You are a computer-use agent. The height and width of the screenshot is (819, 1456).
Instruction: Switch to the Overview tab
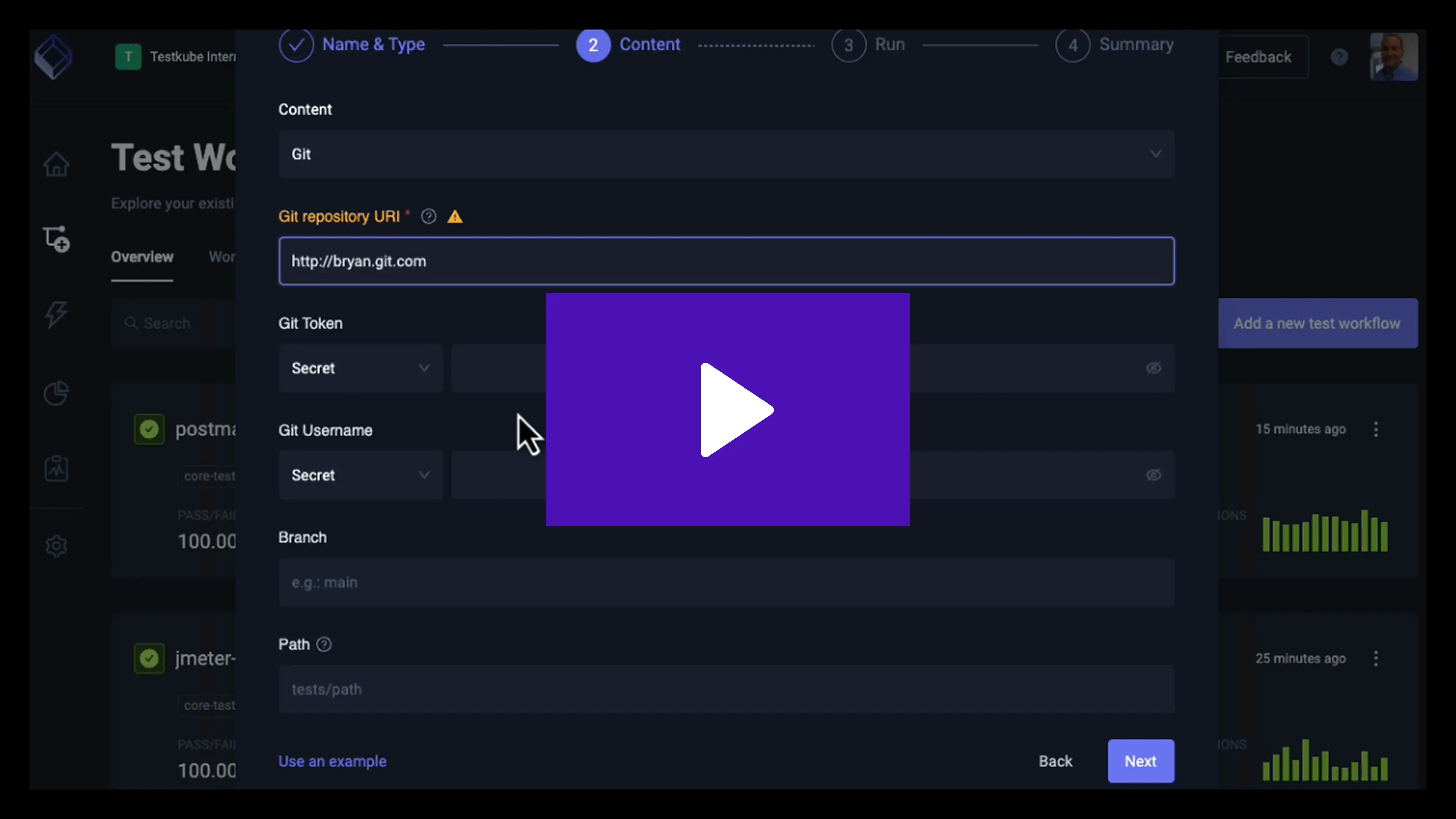pyautogui.click(x=142, y=257)
